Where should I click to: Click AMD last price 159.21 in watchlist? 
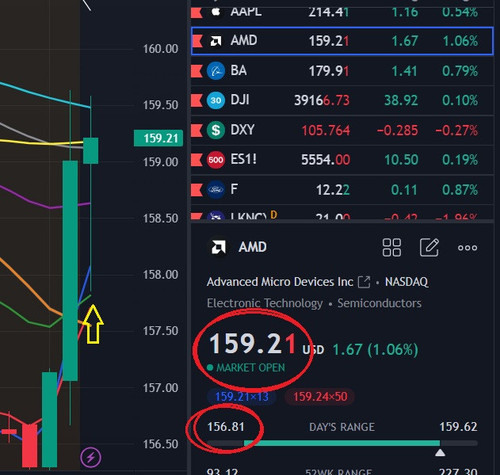[329, 41]
